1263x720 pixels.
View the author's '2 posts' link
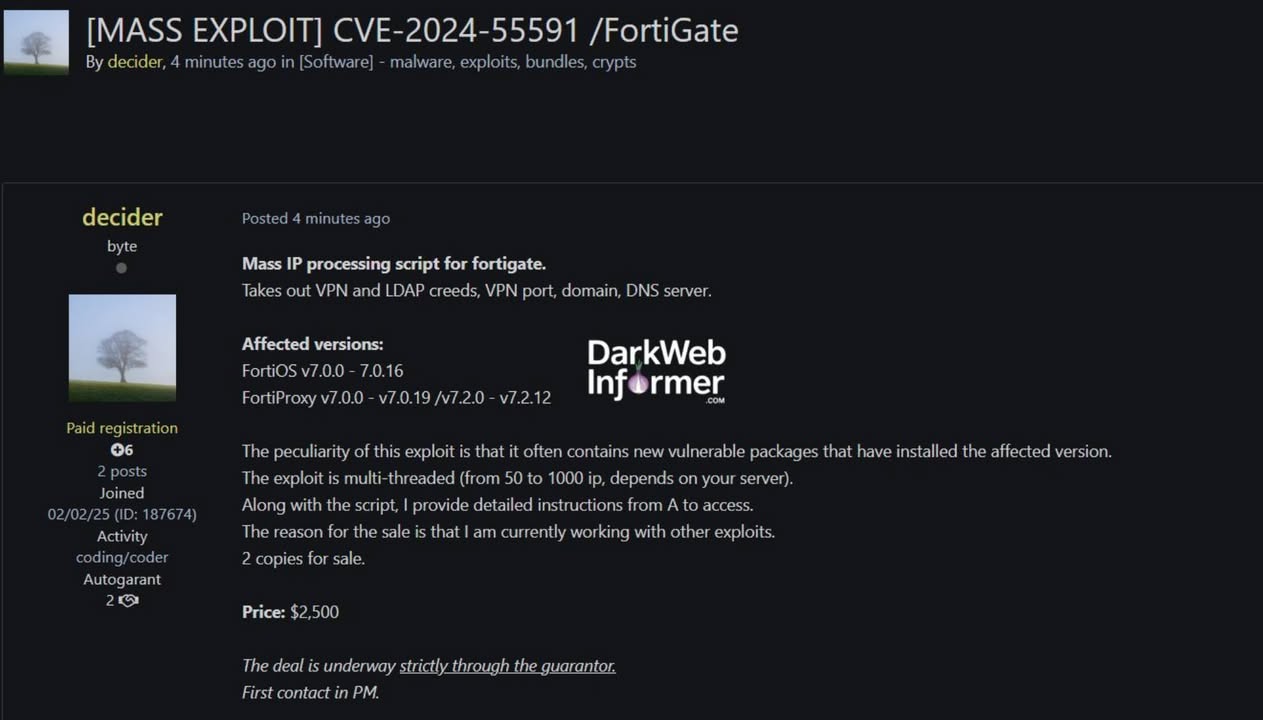(x=122, y=471)
